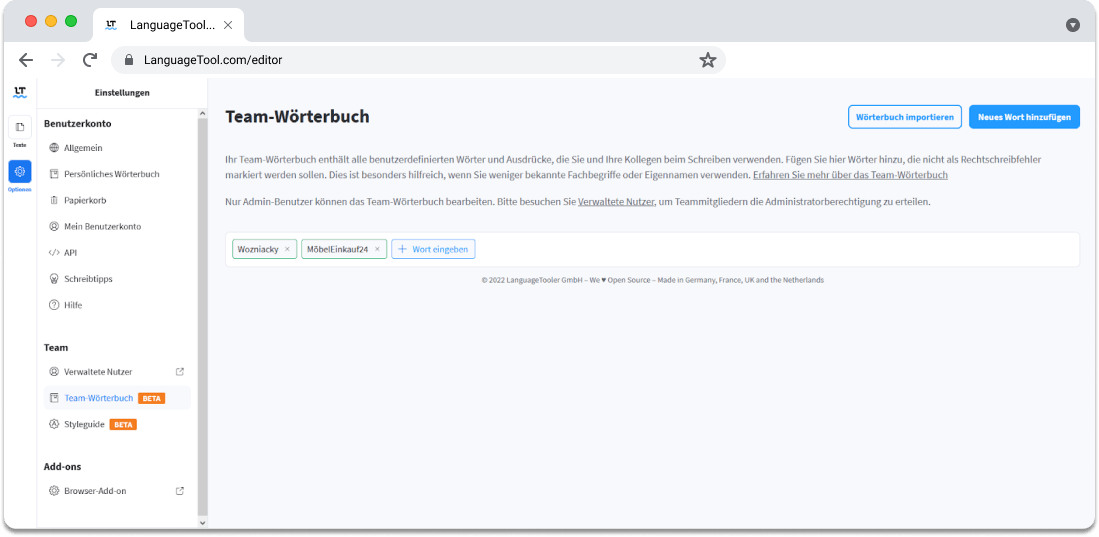This screenshot has height=537, width=1099.
Task: Click the icon beside Styleguide
Action: (x=54, y=424)
